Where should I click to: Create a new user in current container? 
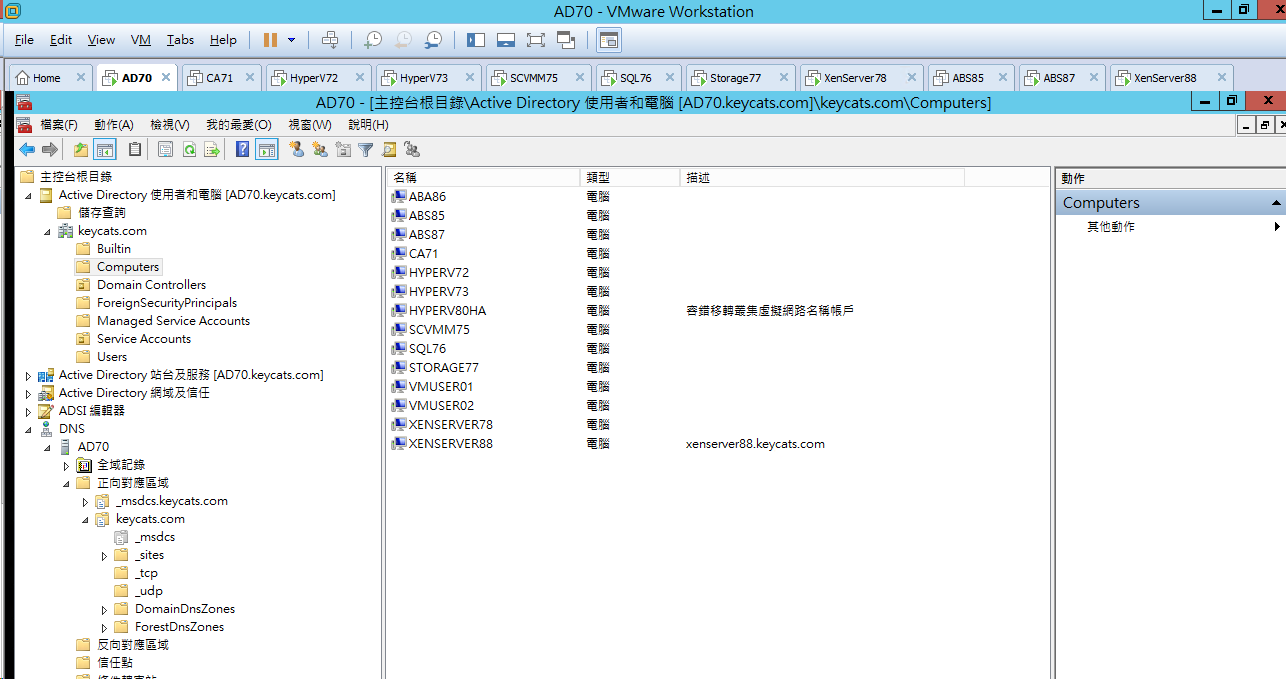point(296,150)
